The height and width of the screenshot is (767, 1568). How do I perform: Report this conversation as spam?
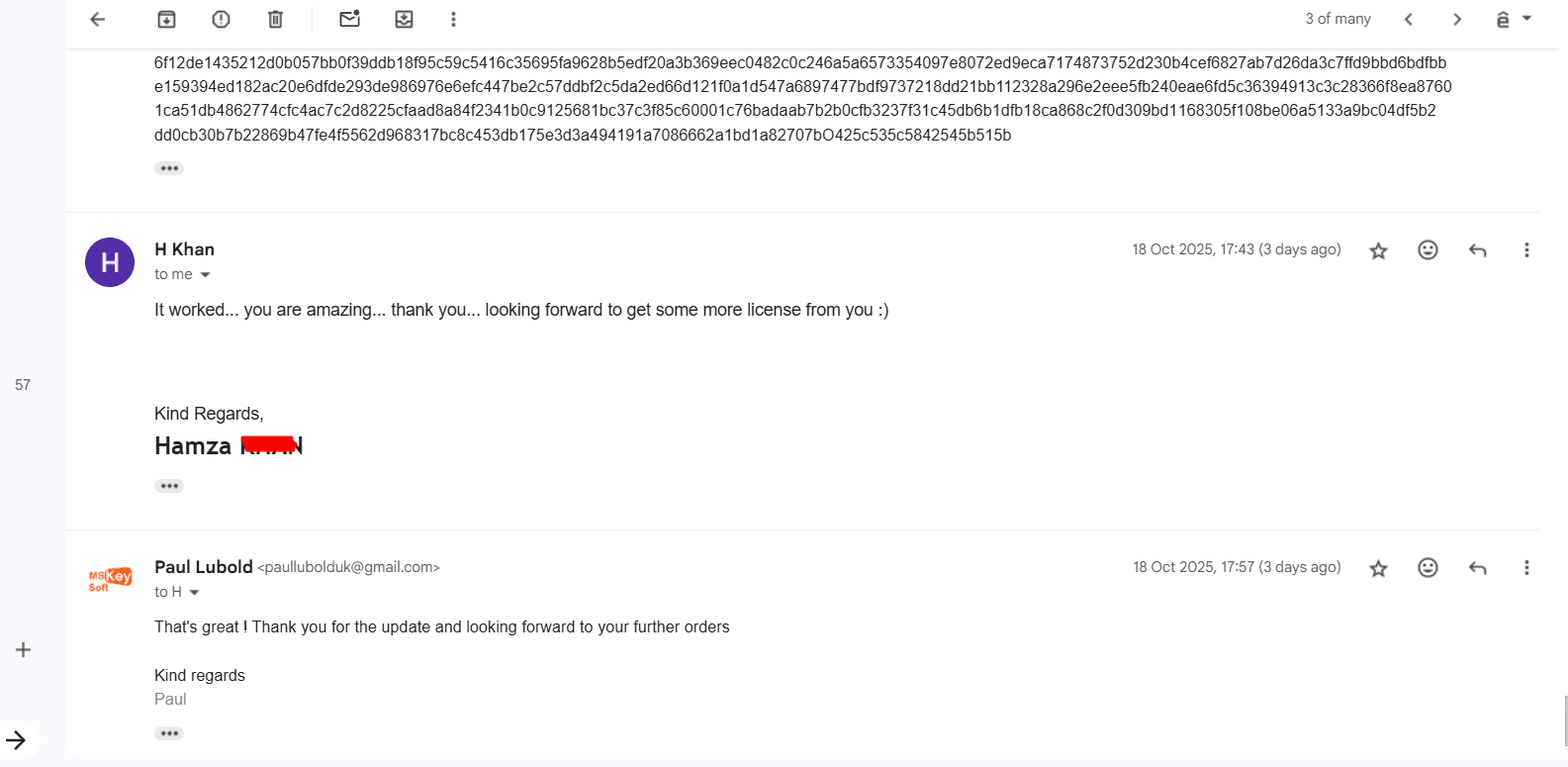pos(221,19)
